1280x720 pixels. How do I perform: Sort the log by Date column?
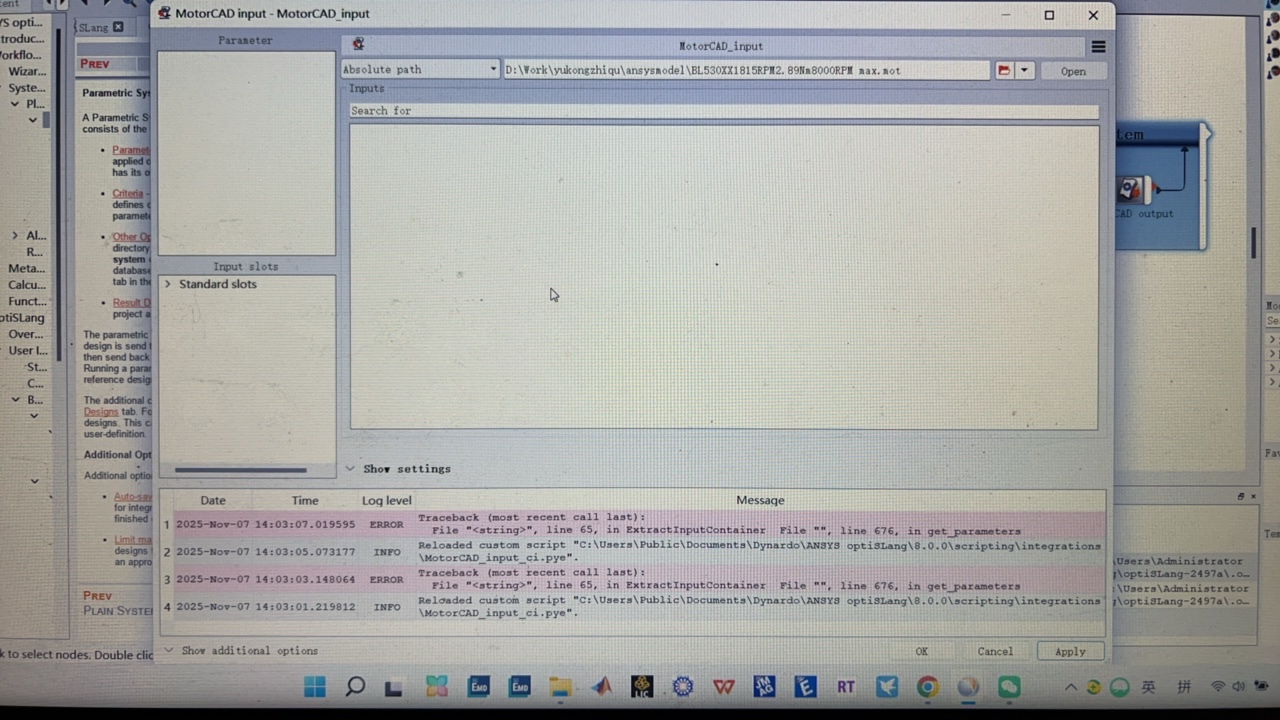click(x=213, y=500)
